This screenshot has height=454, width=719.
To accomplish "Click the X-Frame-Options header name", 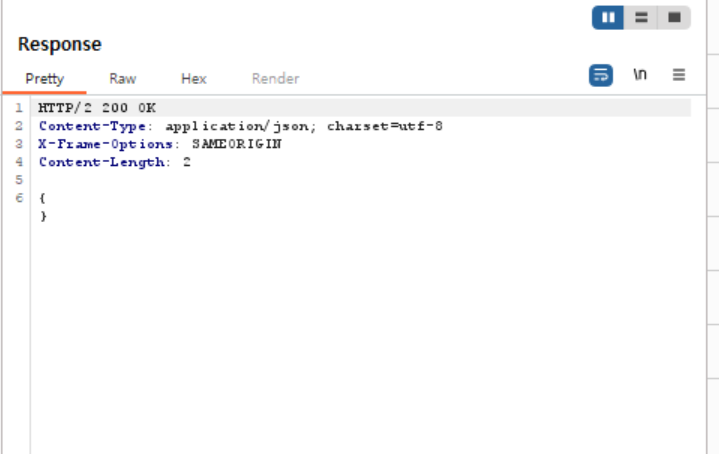I will pos(105,144).
